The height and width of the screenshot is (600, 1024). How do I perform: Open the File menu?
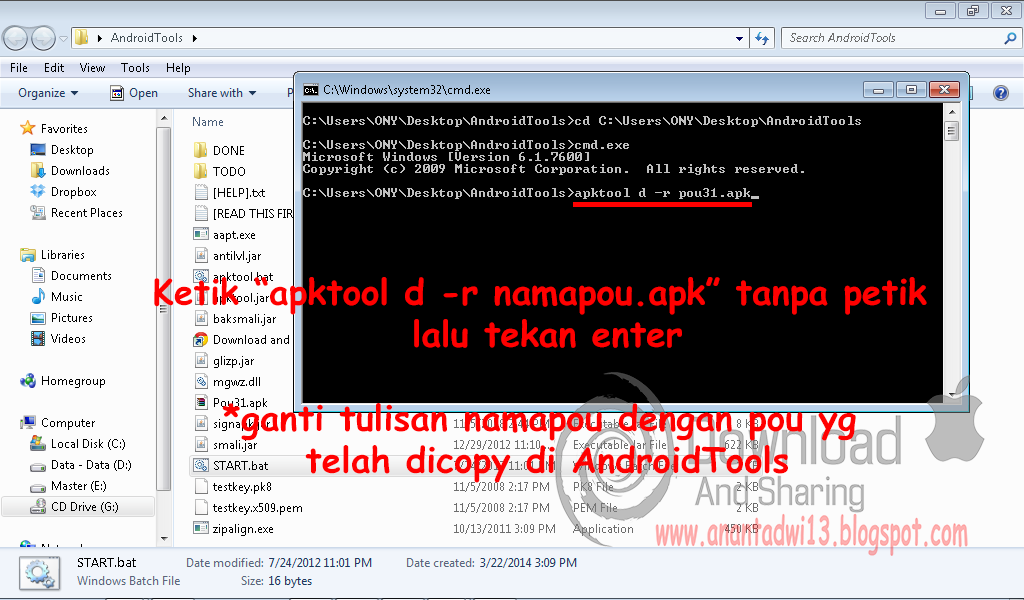click(x=18, y=68)
